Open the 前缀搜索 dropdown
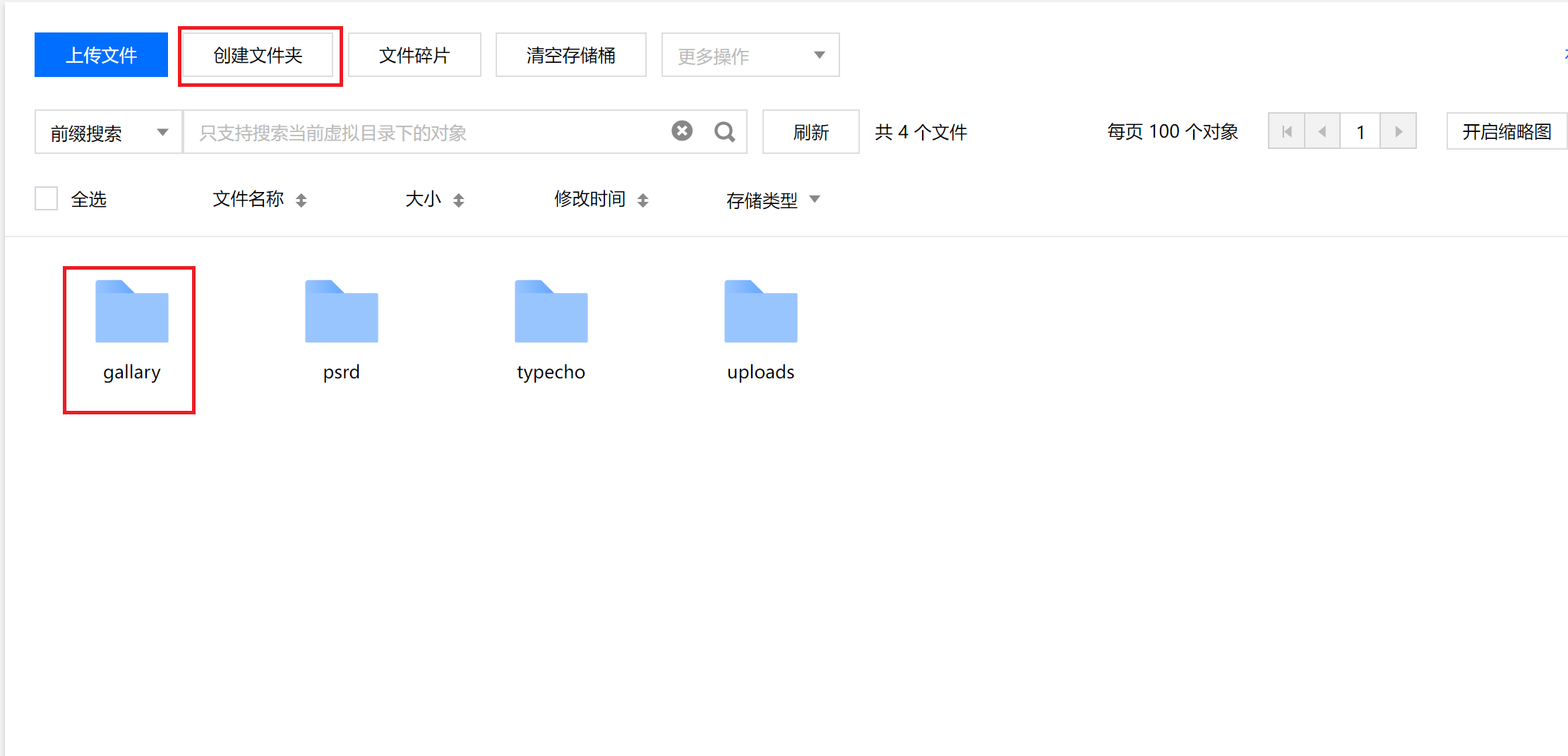Viewport: 1568px width, 756px height. (x=109, y=132)
